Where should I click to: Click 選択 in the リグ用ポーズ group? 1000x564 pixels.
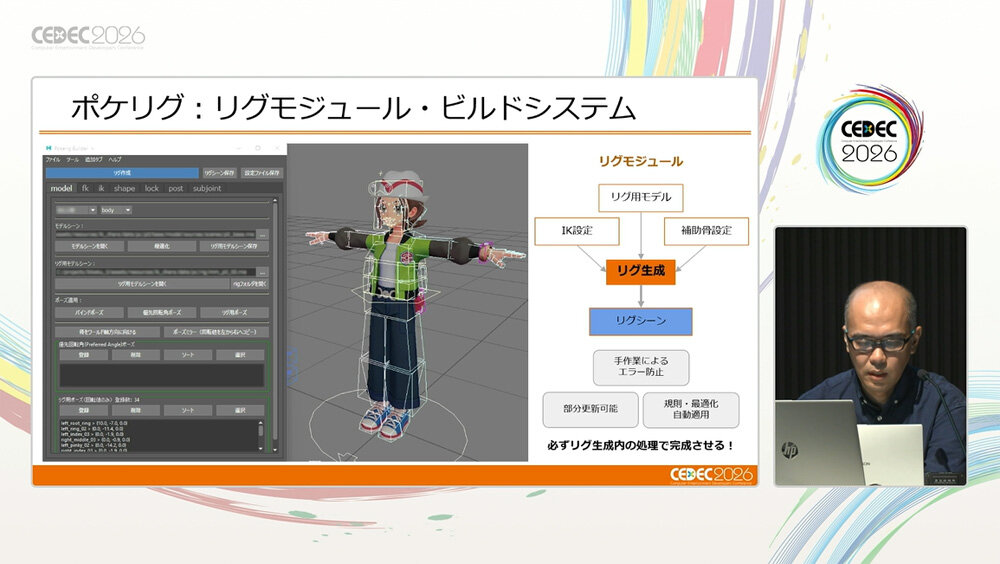point(240,410)
